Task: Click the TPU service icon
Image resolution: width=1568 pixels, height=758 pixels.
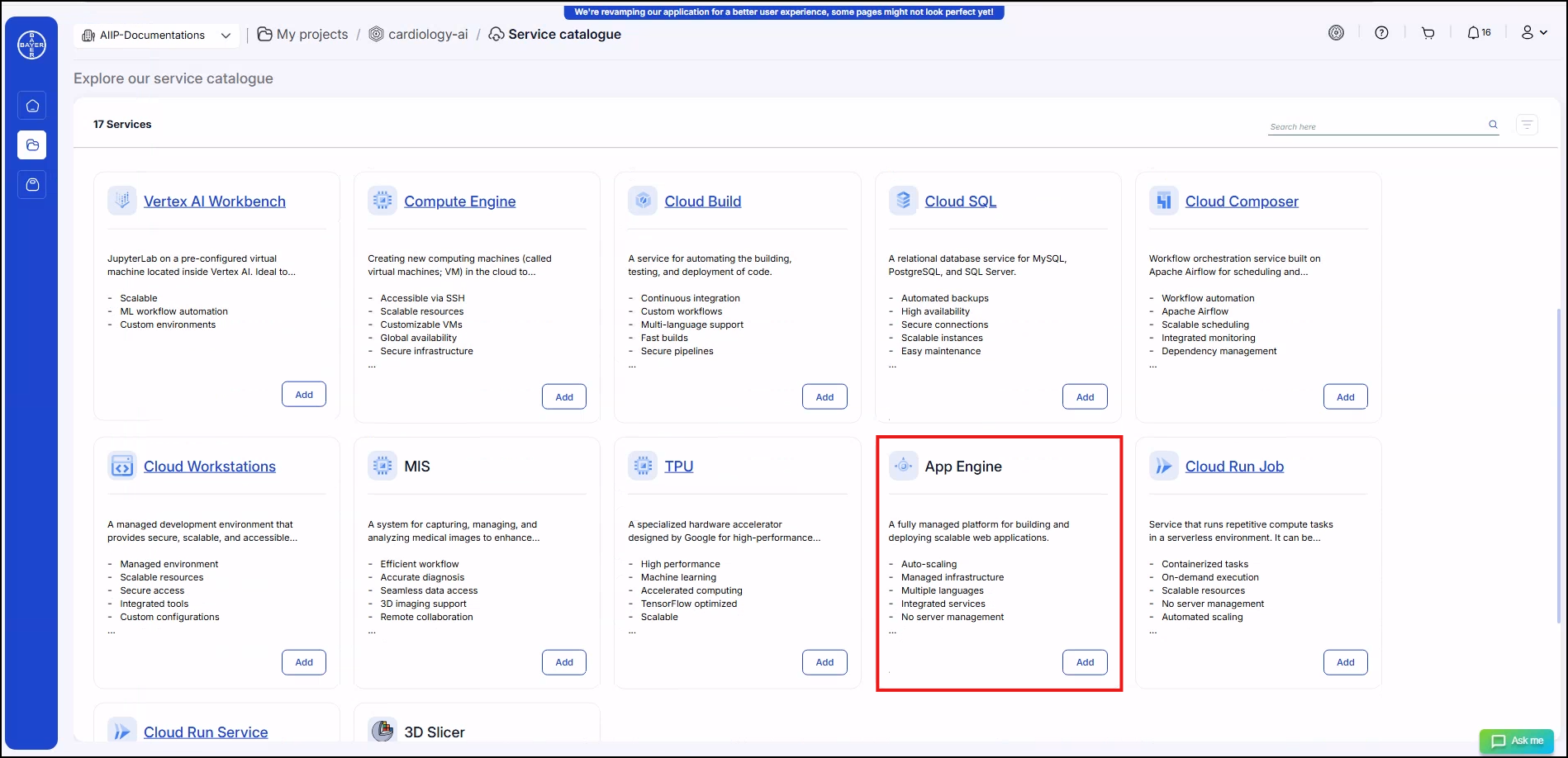Action: (643, 466)
